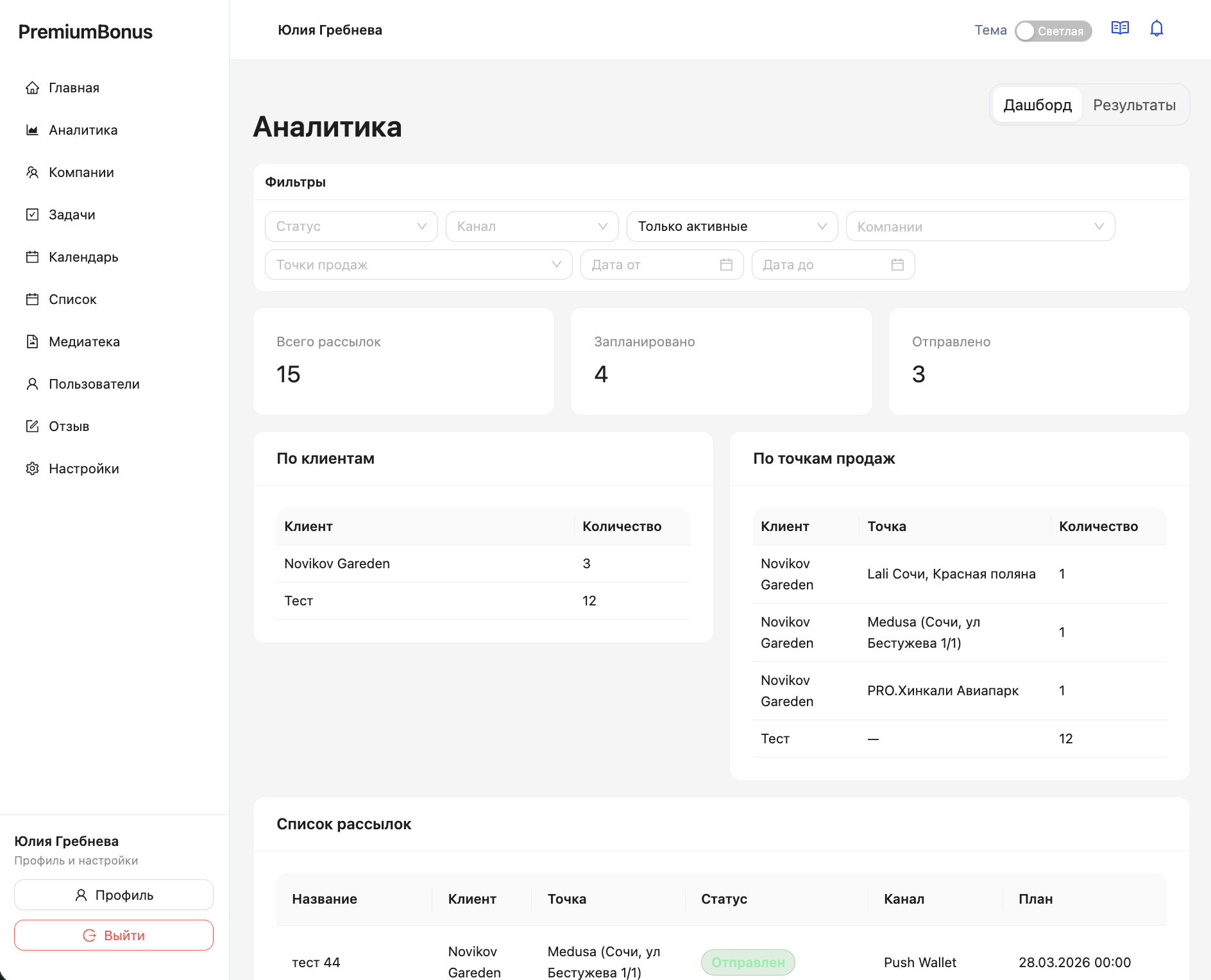Click the notification bell icon

[1156, 29]
